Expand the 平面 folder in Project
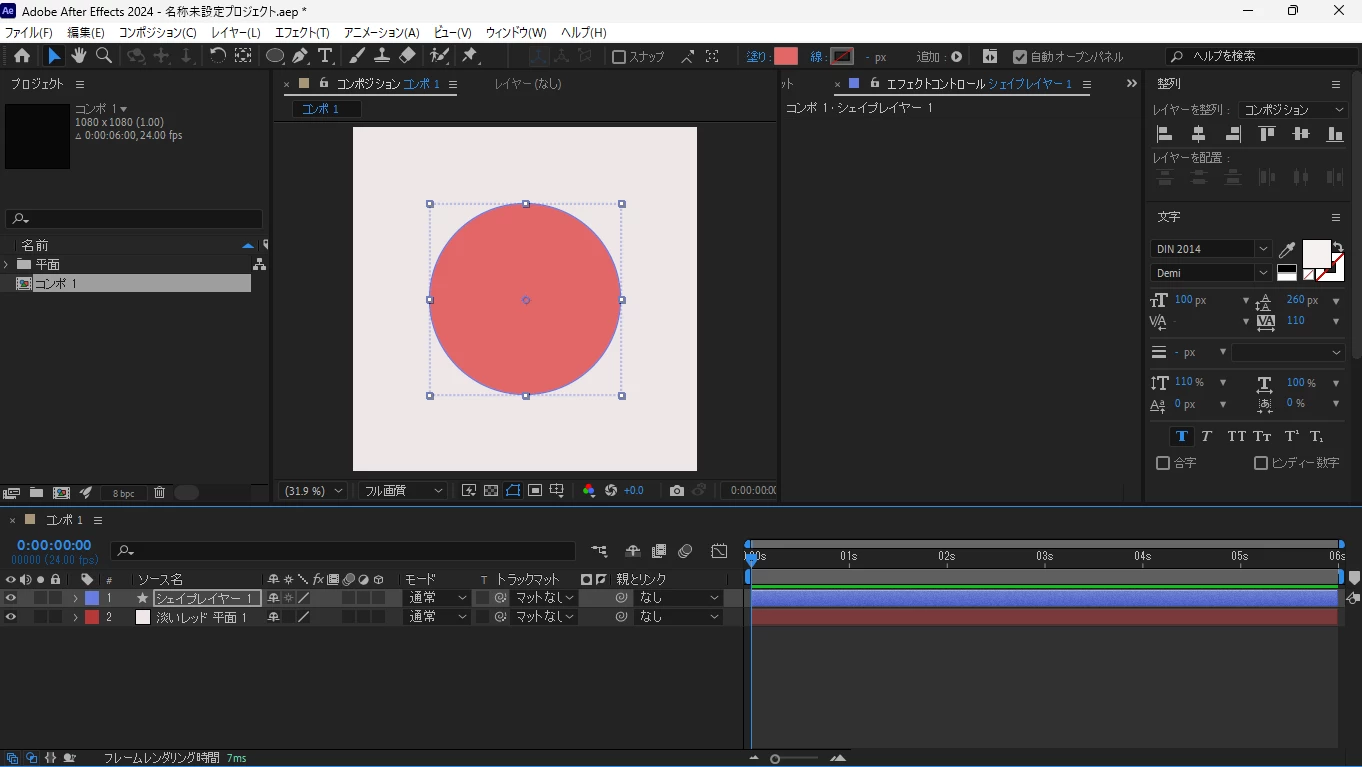The image size is (1362, 767). 7,265
